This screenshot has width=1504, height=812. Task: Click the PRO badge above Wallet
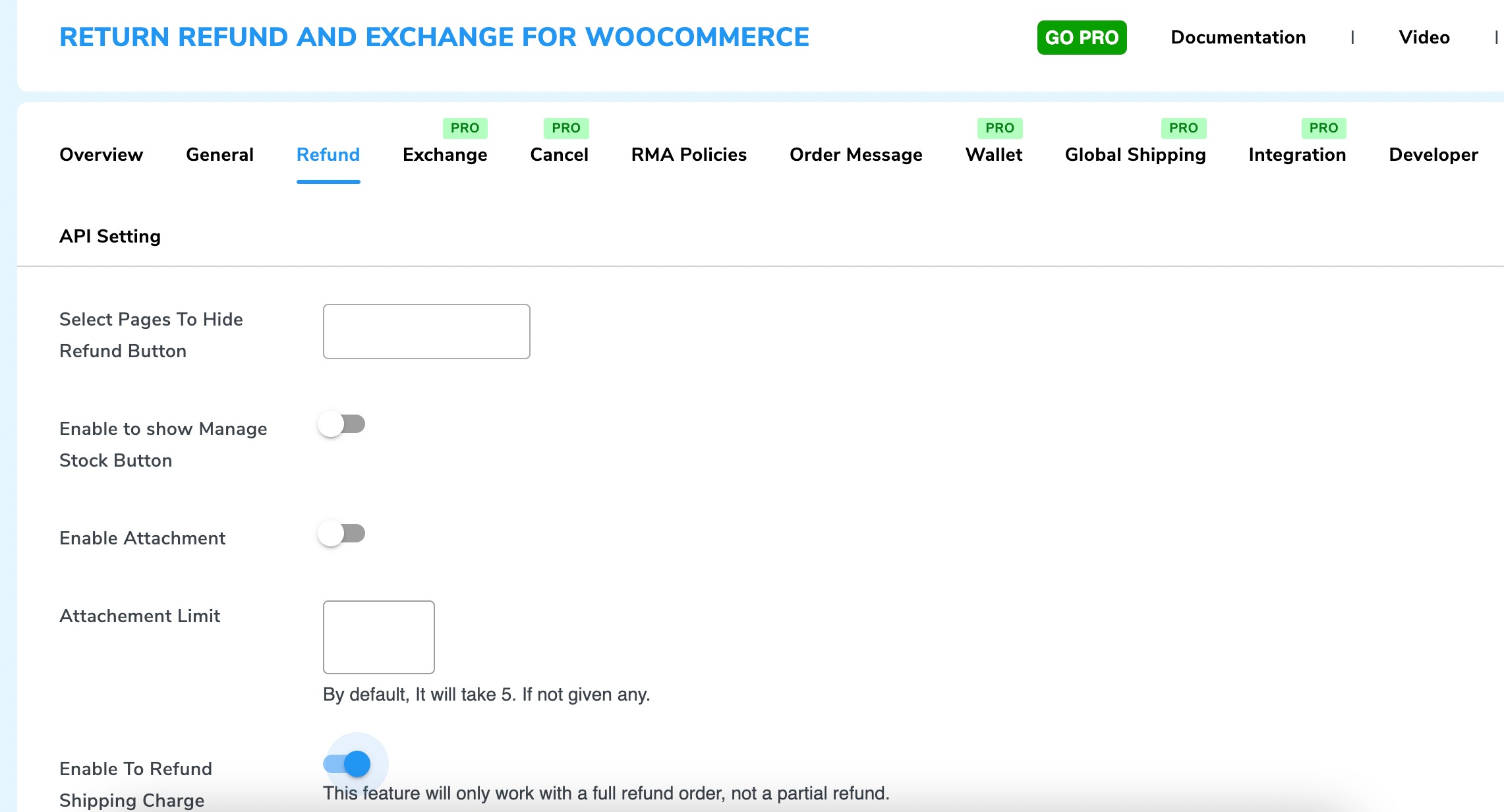pyautogui.click(x=1000, y=128)
